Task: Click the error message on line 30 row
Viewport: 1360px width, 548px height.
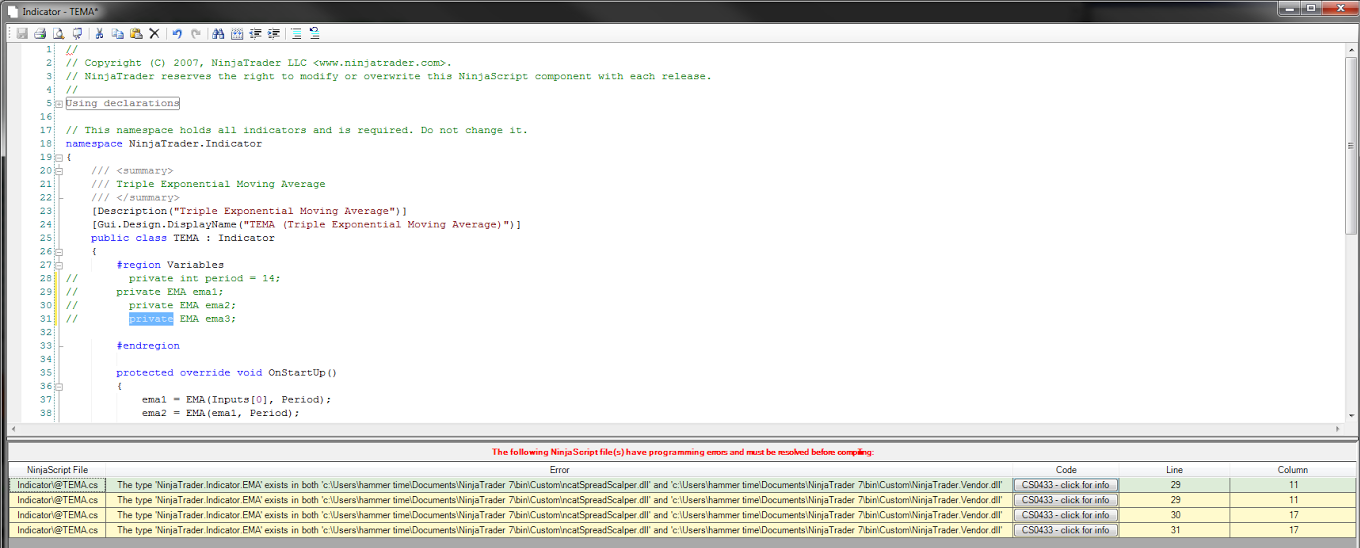Action: (559, 515)
